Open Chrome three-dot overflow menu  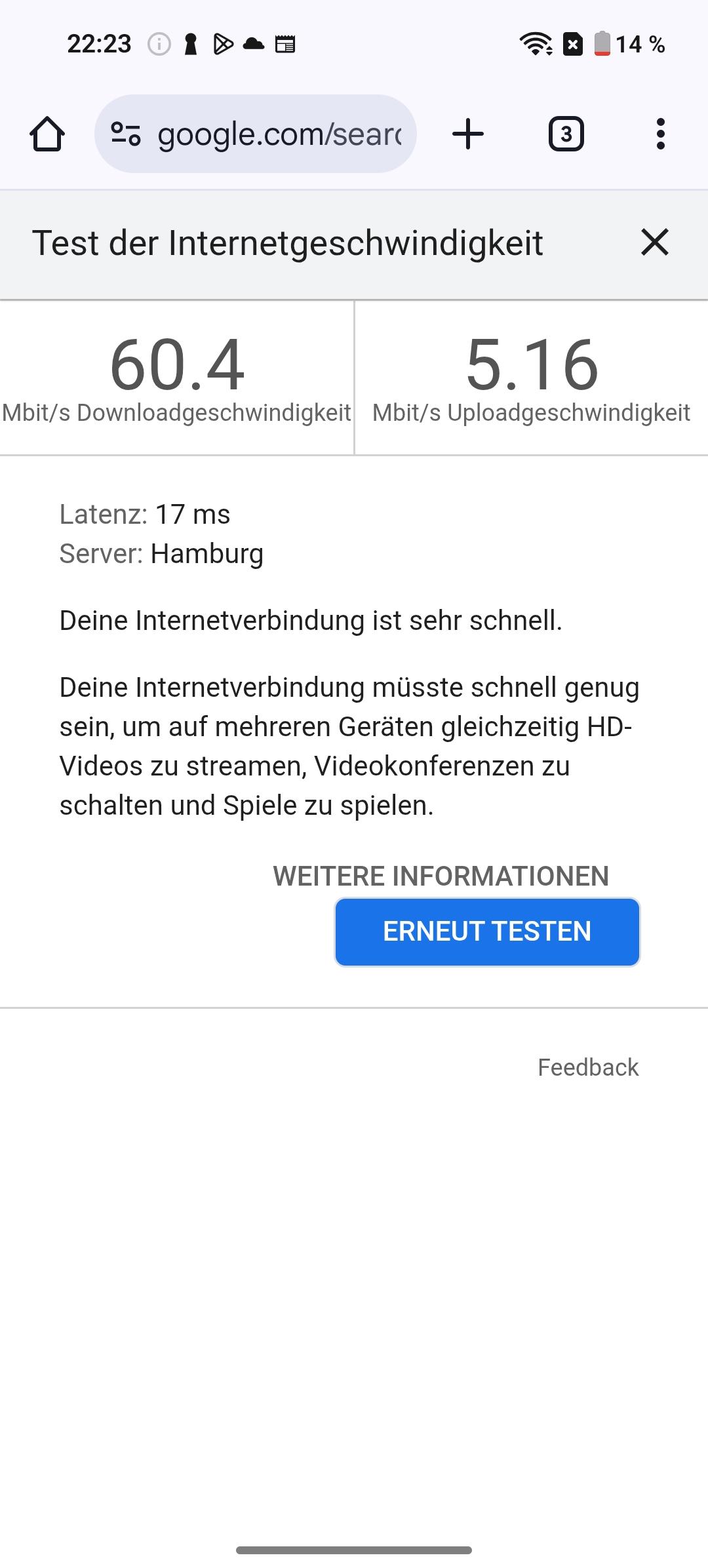[660, 134]
